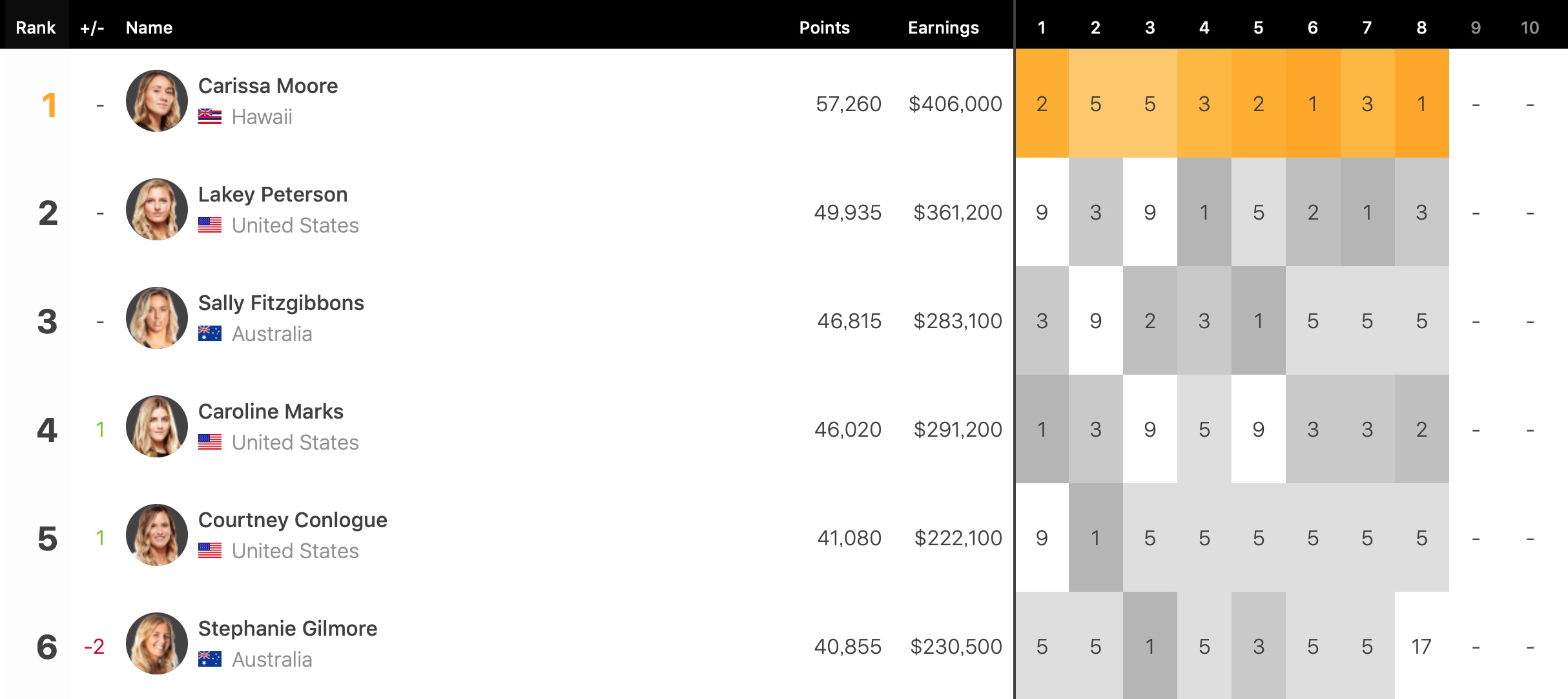Viewport: 1568px width, 699px height.
Task: Select event 1 column header
Action: pos(1042,28)
